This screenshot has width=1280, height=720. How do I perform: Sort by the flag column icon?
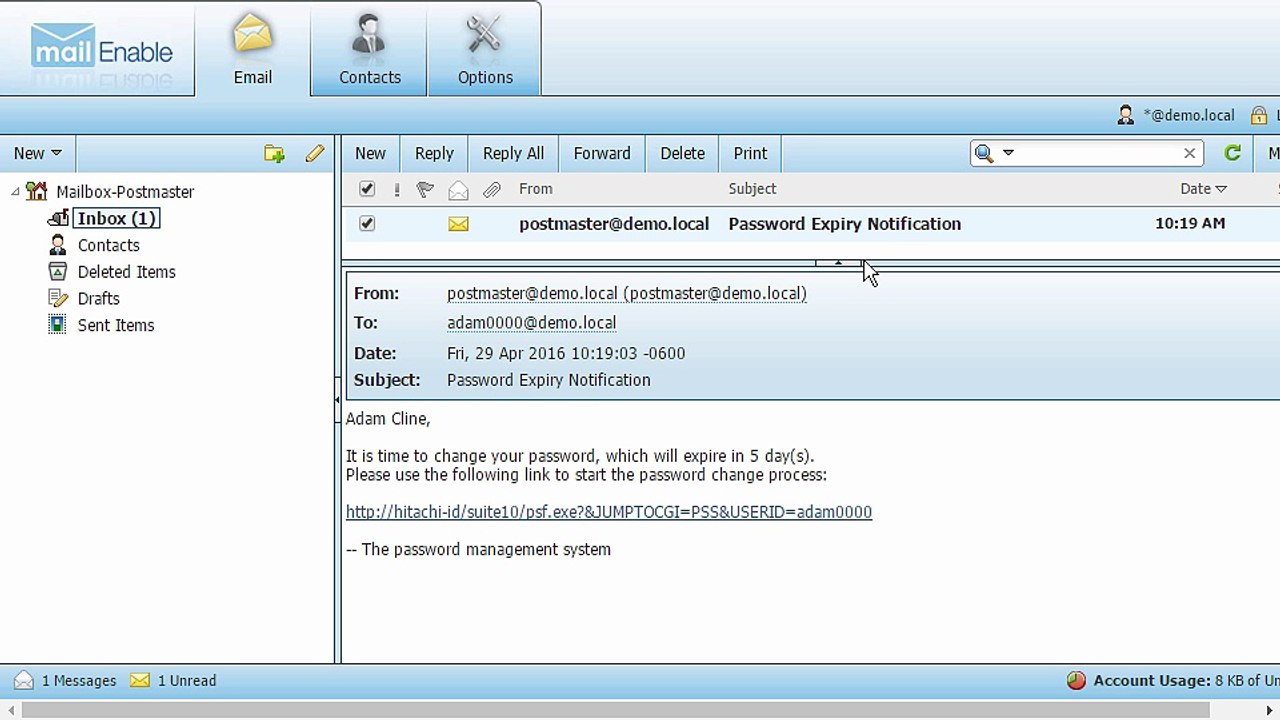(x=425, y=189)
